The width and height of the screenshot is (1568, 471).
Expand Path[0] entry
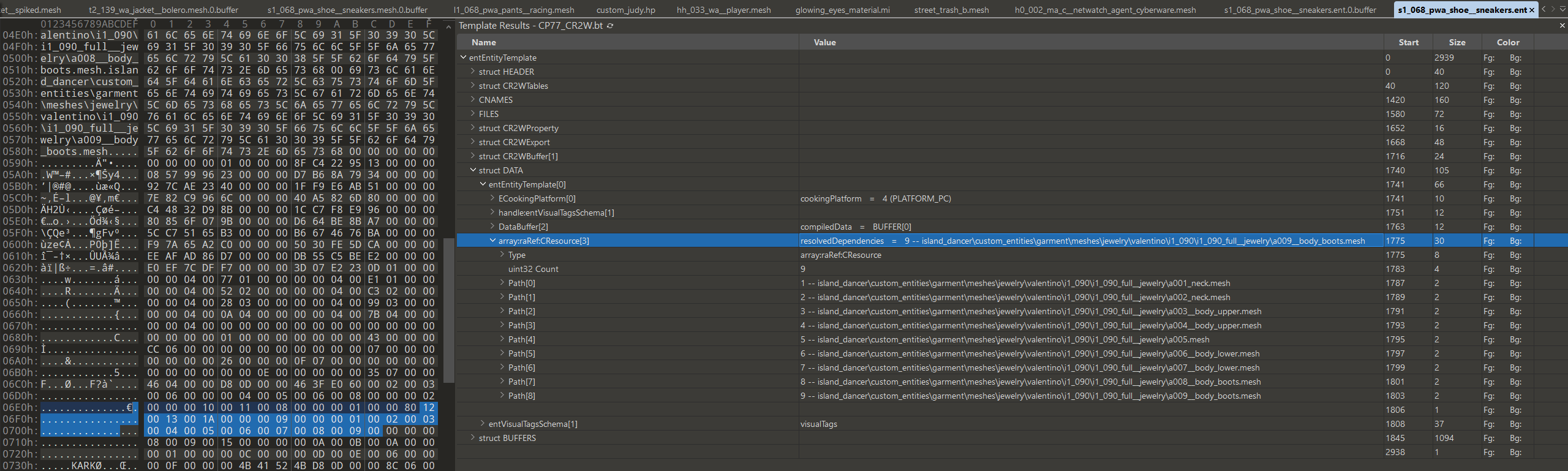(502, 282)
